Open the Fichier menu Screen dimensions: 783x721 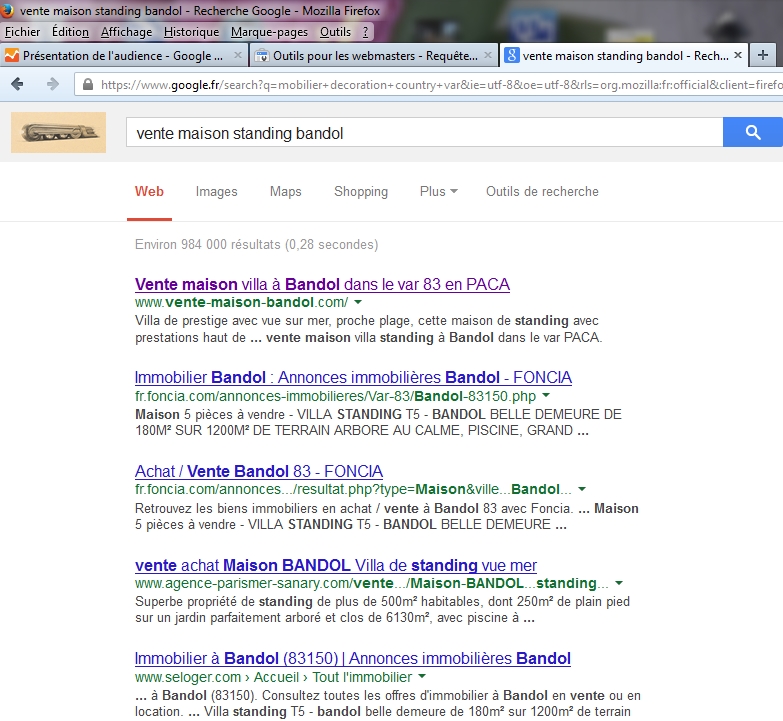(22, 32)
